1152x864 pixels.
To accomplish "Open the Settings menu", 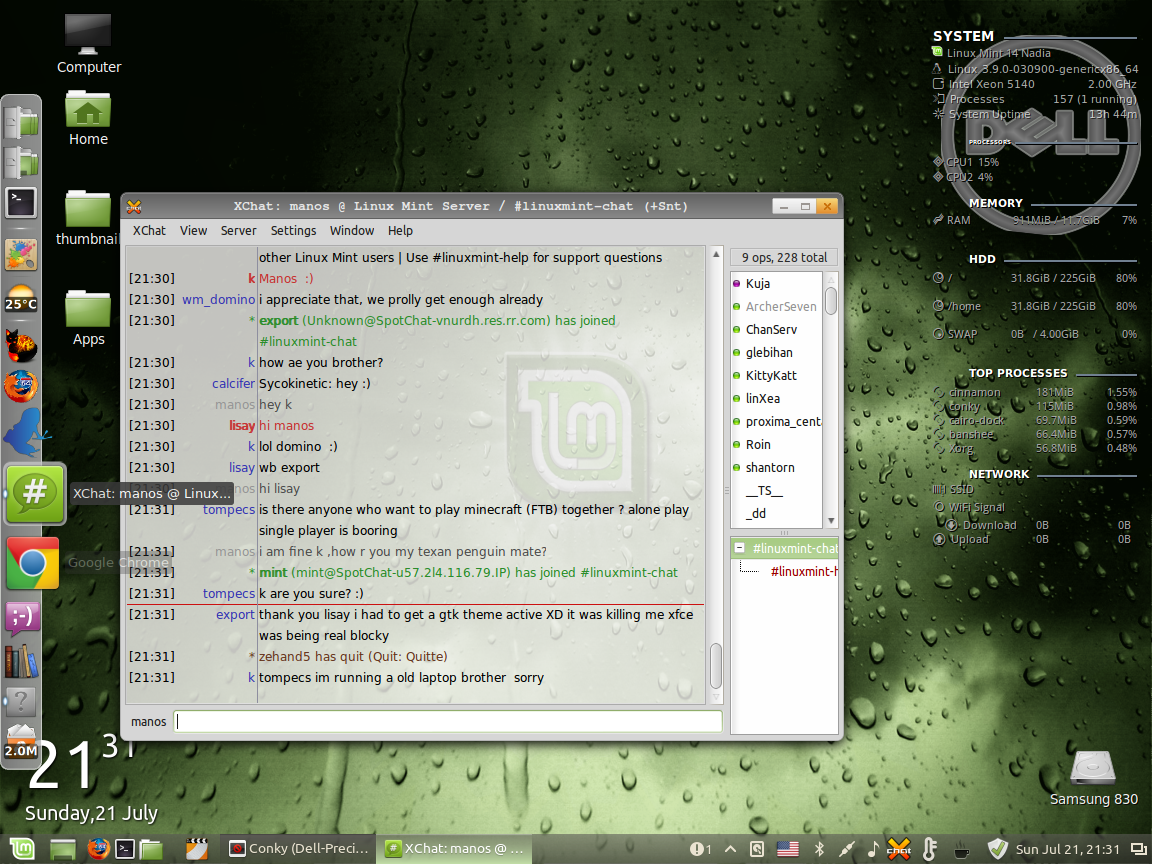I will pos(293,231).
